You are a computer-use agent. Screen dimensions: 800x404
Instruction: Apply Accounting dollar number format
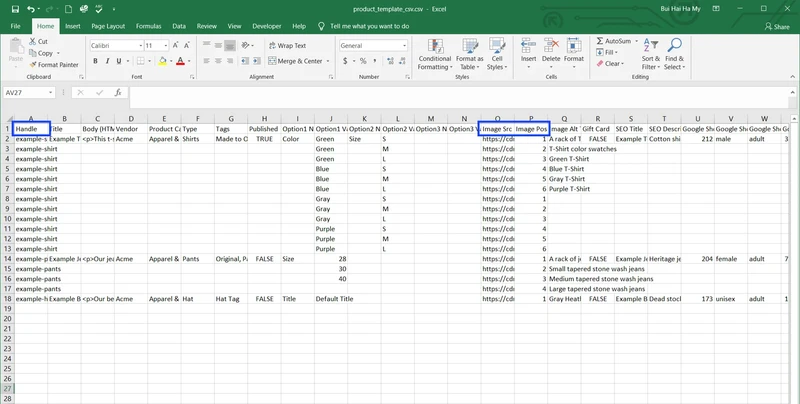click(345, 61)
